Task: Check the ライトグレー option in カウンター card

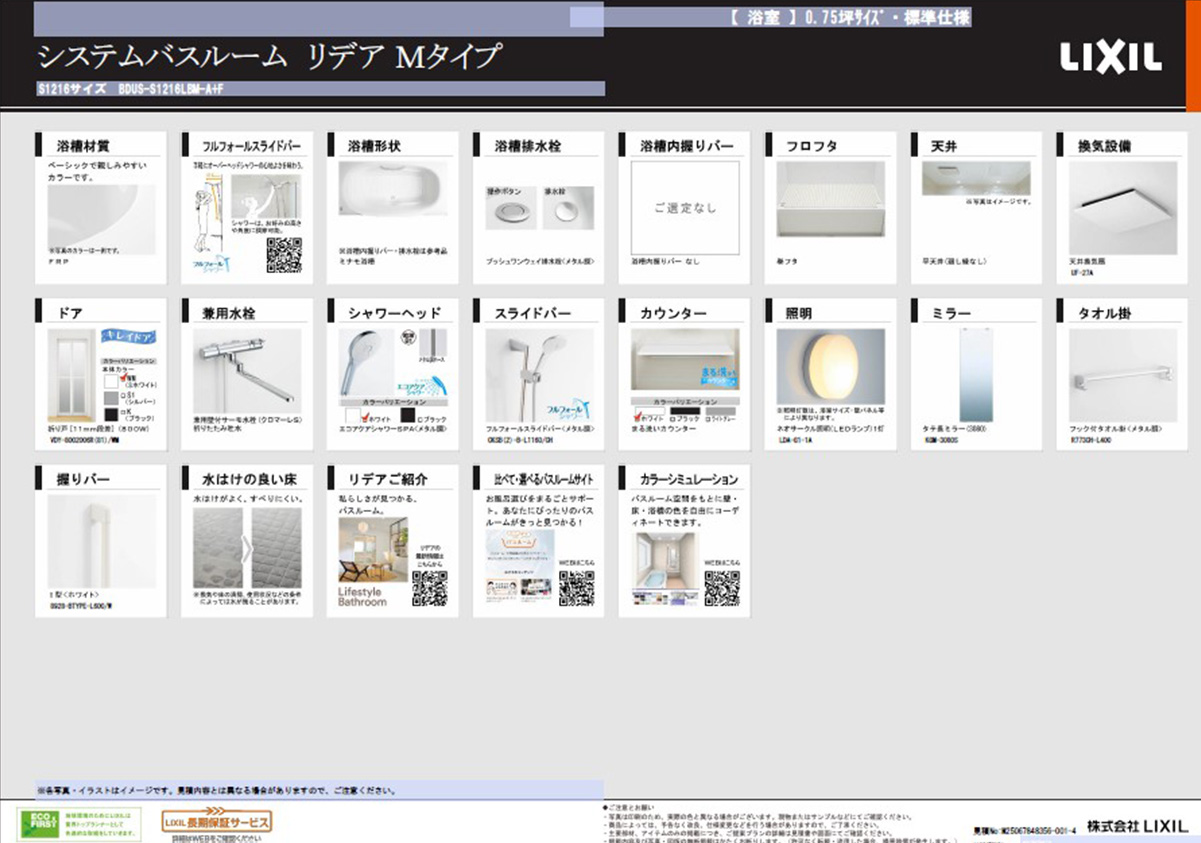Action: pyautogui.click(x=706, y=418)
